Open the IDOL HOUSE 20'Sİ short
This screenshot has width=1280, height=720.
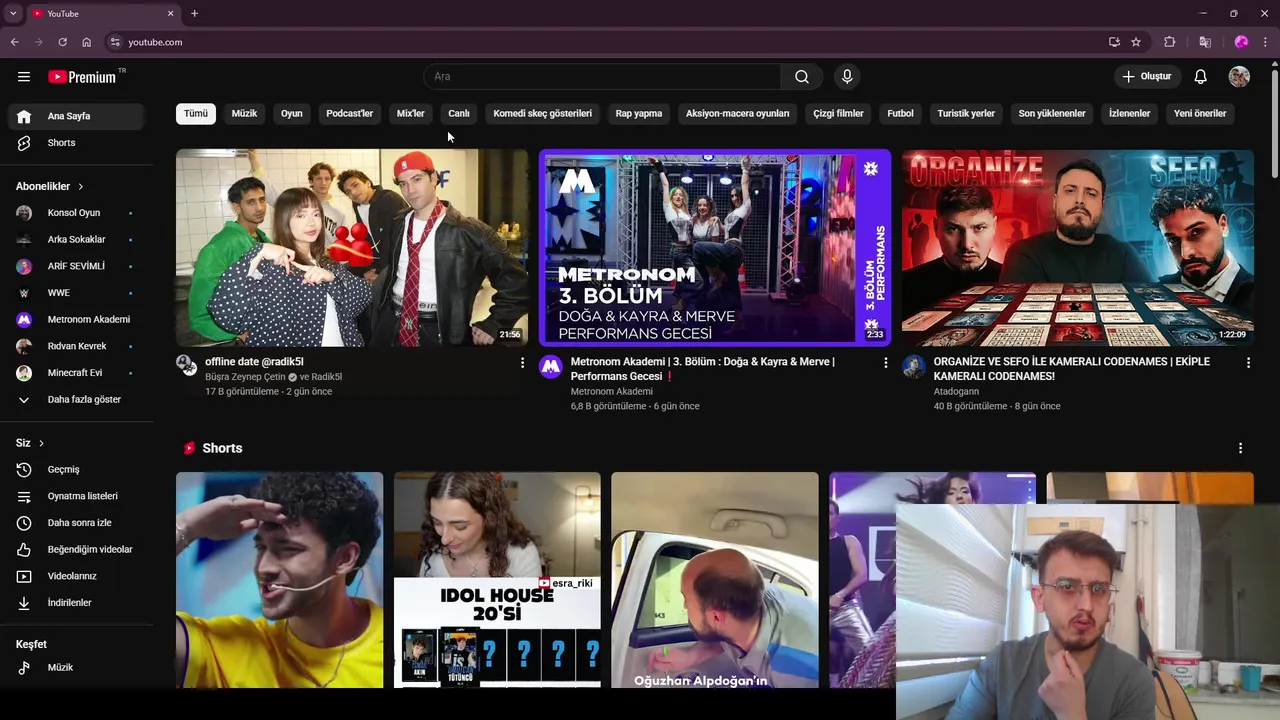[x=497, y=580]
